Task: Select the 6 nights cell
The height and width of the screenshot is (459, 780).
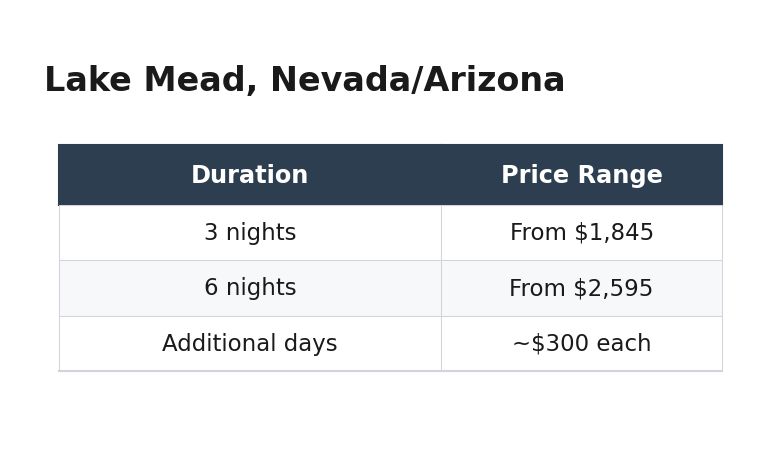Action: [250, 288]
